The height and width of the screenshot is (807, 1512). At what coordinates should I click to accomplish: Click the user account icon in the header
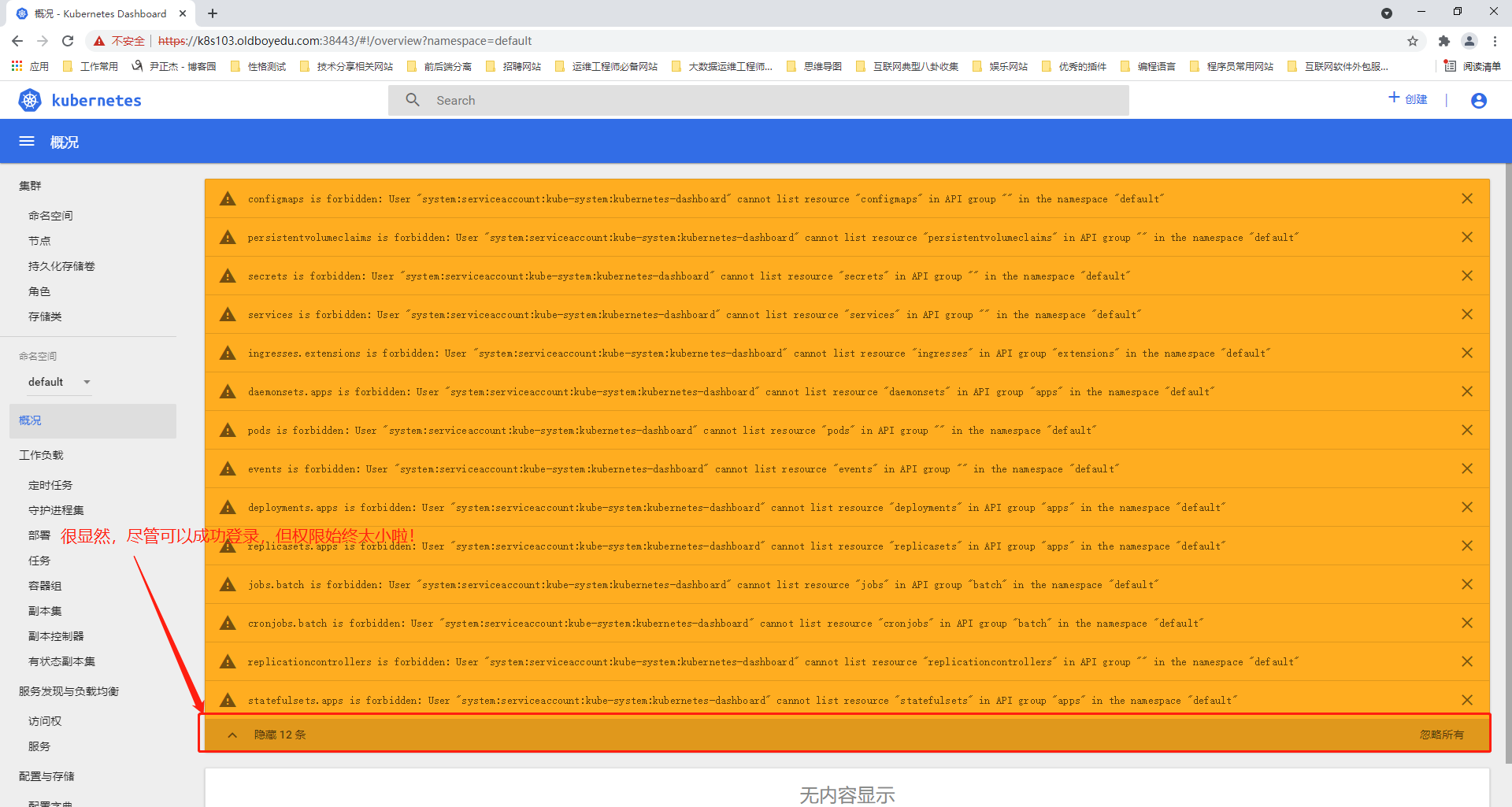pos(1478,100)
